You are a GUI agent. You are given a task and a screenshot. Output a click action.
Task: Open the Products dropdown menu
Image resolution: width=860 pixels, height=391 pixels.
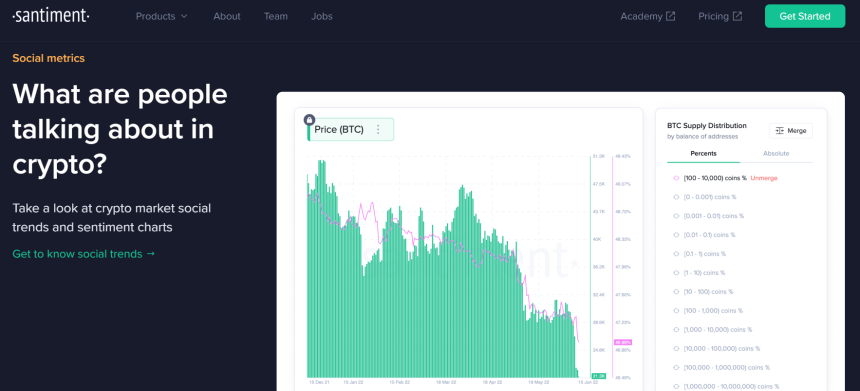162,16
